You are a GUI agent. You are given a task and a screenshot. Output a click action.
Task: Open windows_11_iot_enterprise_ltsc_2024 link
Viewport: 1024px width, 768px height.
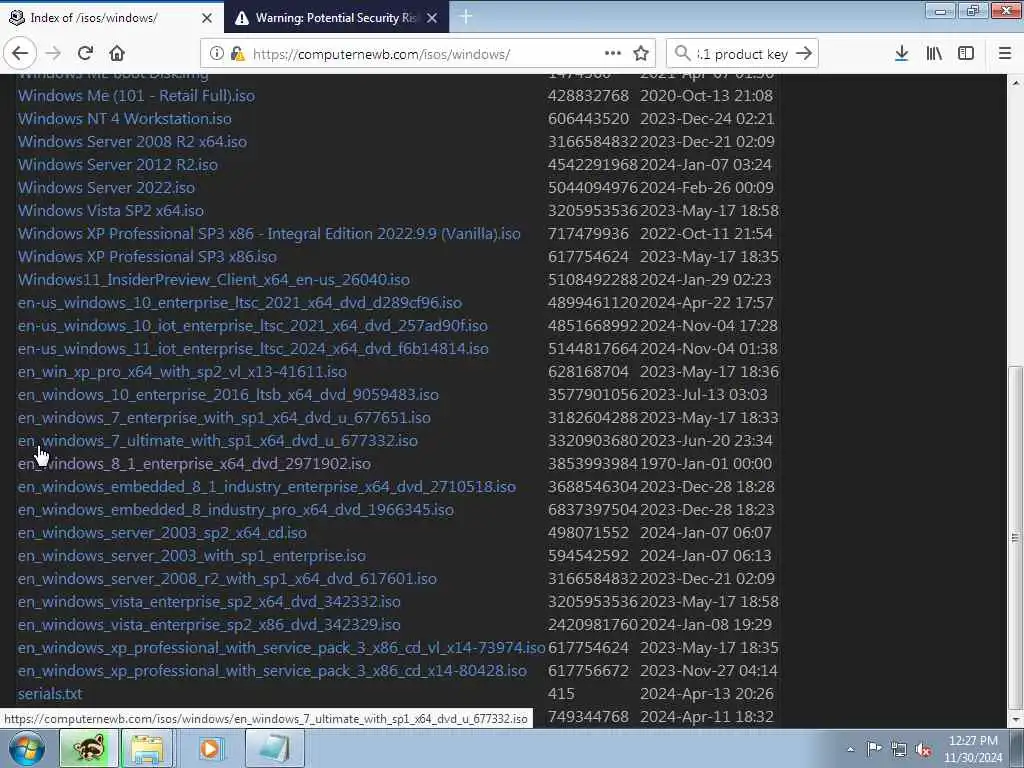[x=253, y=349]
